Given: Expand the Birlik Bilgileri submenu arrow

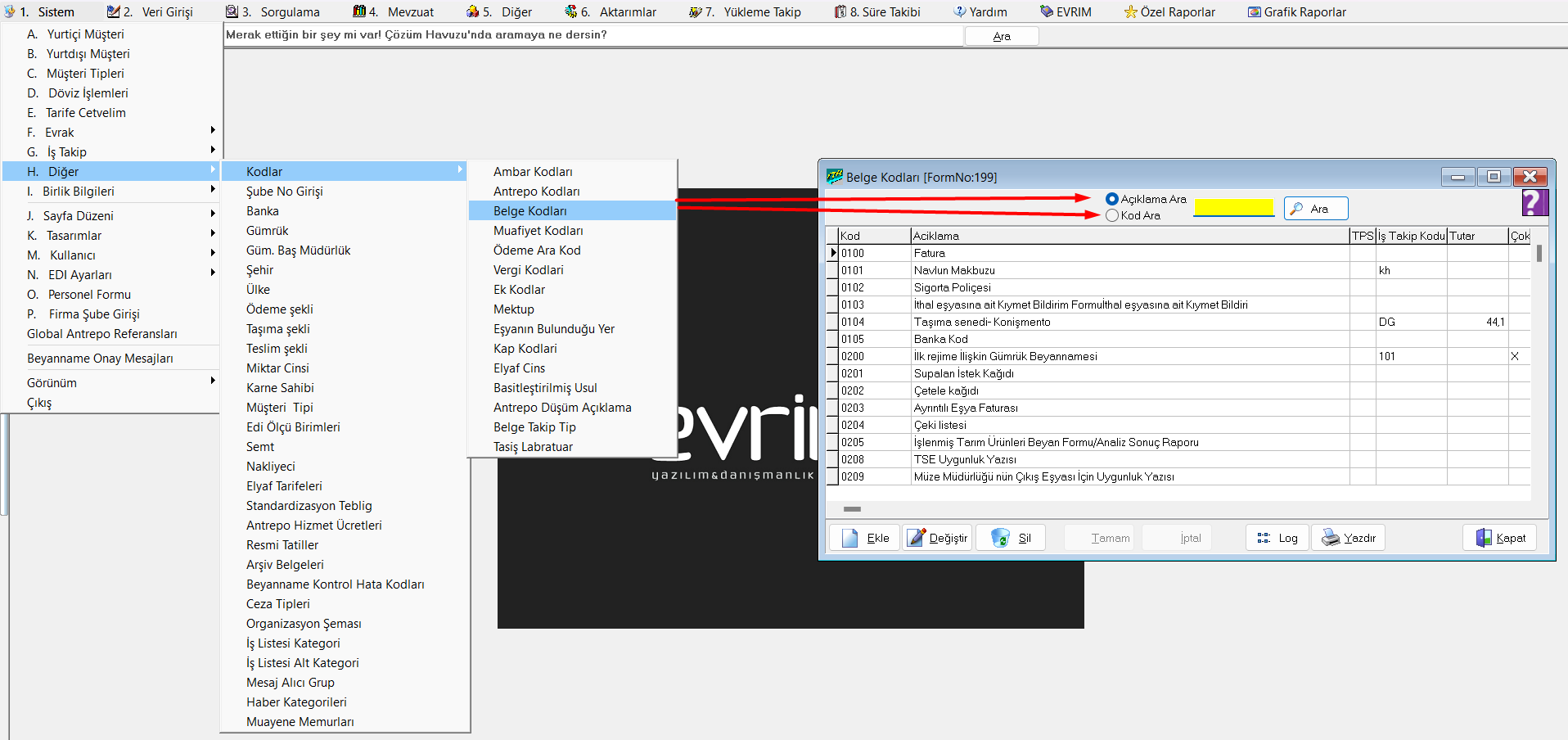Looking at the screenshot, I should coord(213,189).
